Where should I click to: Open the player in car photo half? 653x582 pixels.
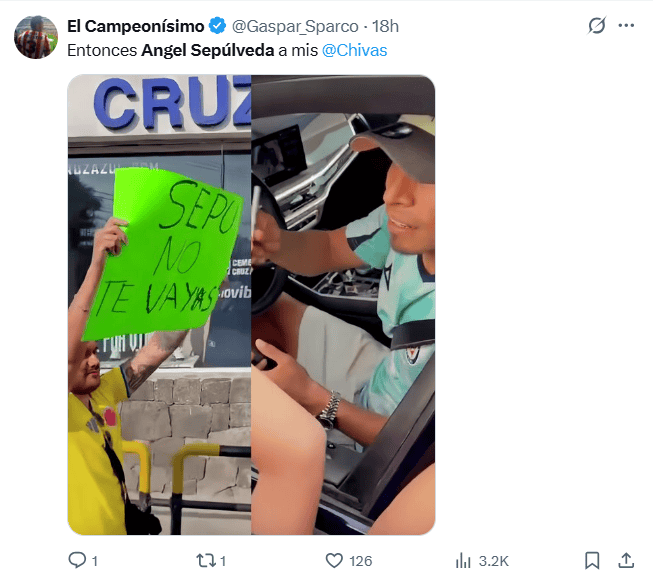coord(343,305)
